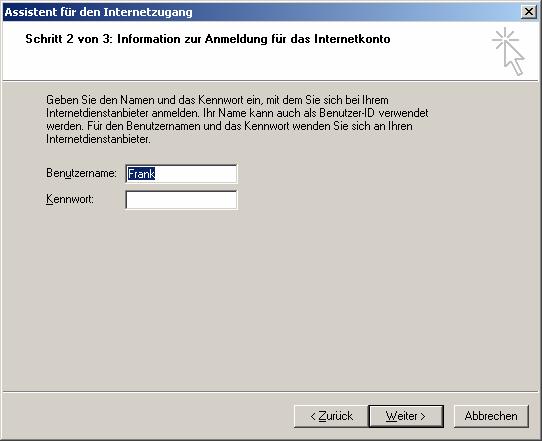Cancel the wizard via Abbrechen
The width and height of the screenshot is (542, 441).
point(491,416)
